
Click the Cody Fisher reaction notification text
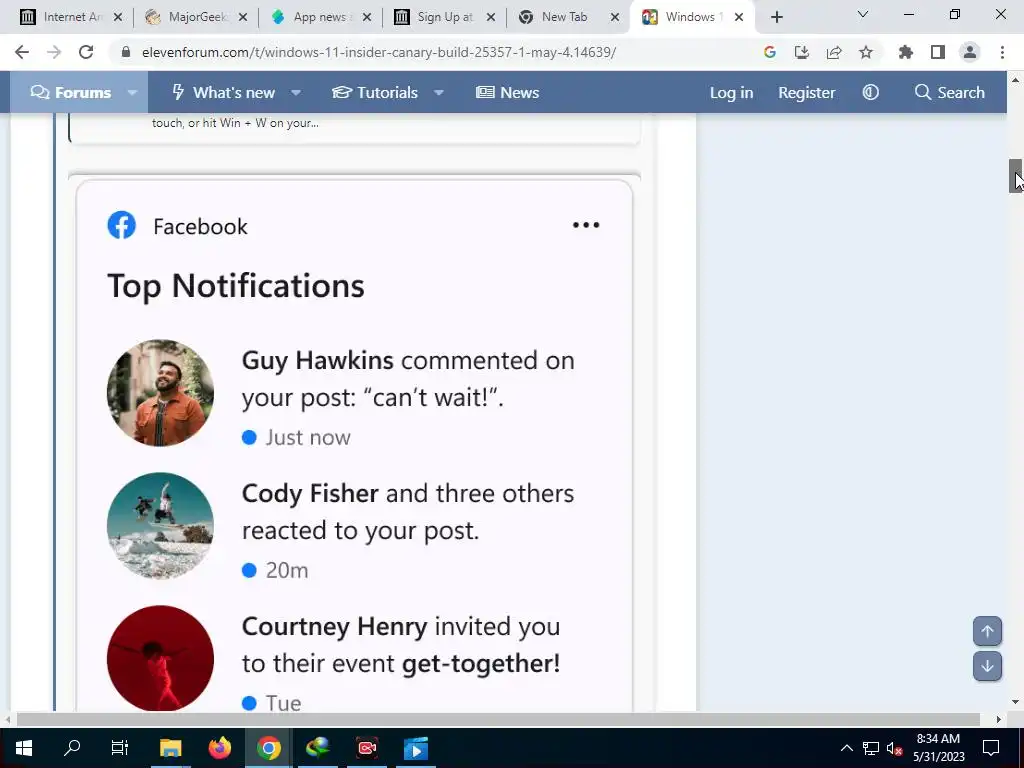click(x=408, y=511)
